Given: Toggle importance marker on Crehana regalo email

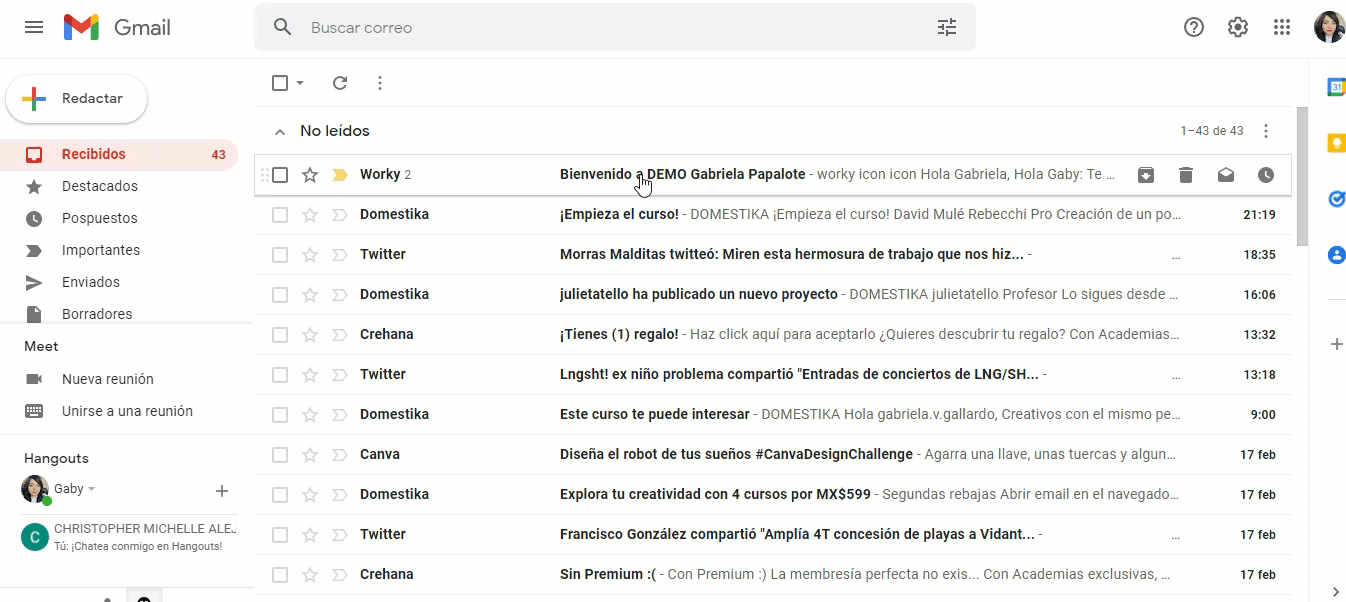Looking at the screenshot, I should click(339, 334).
